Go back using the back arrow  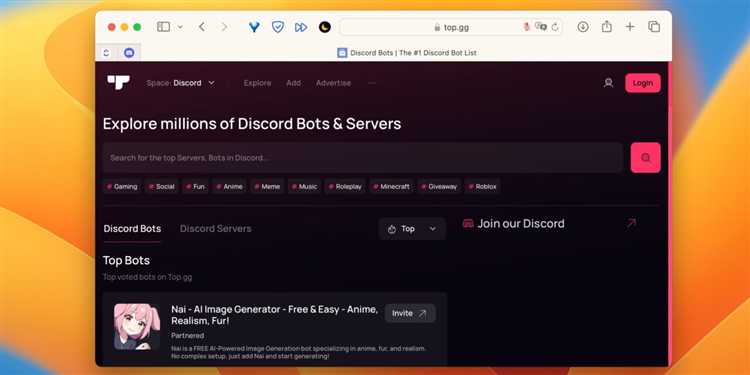click(202, 27)
